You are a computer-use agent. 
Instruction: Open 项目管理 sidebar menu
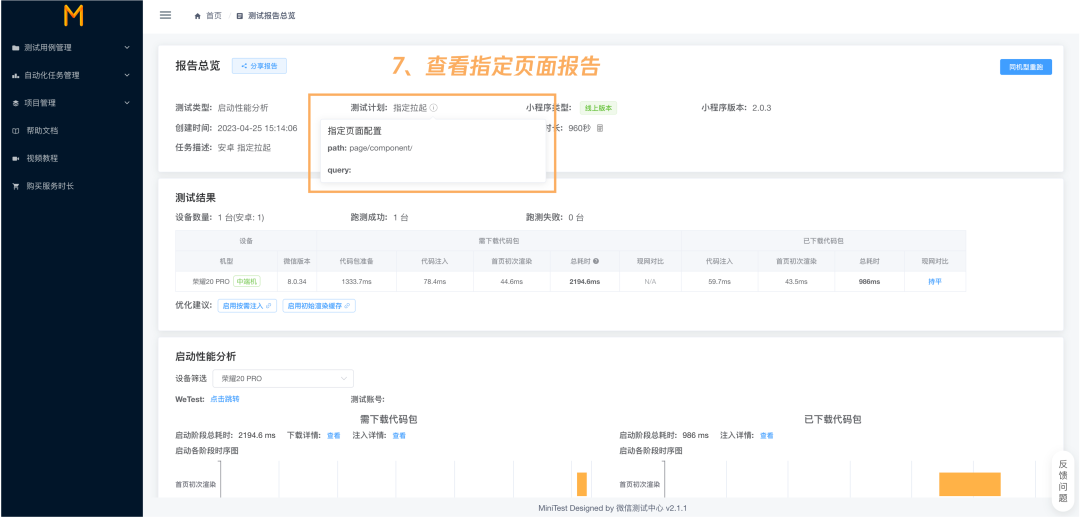coord(71,103)
